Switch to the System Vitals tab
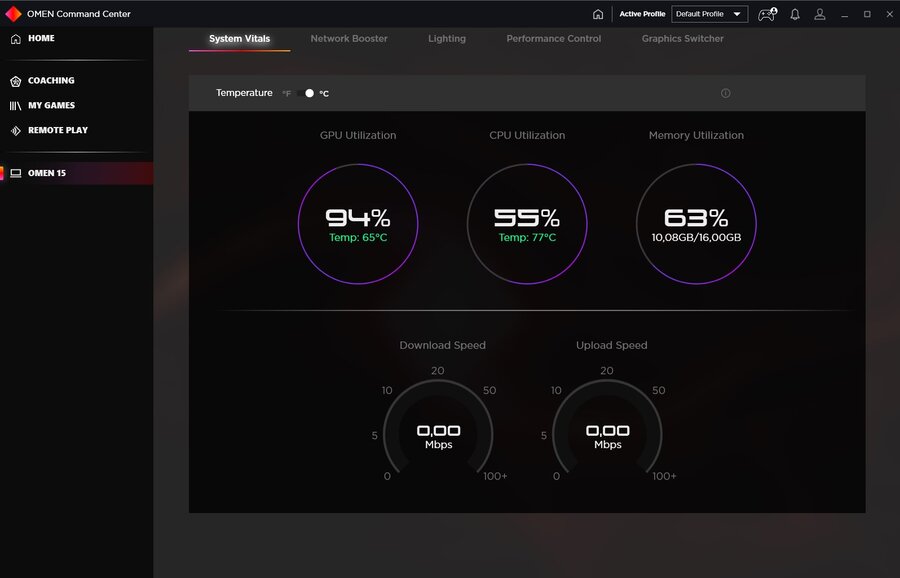Screen dimensions: 900x578 [x=239, y=38]
